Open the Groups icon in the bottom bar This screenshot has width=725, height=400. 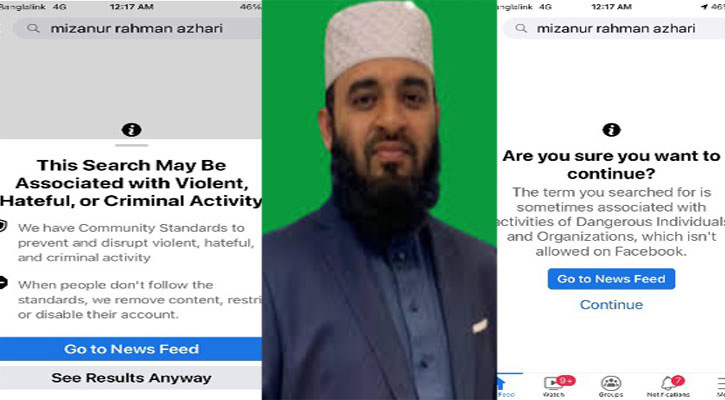click(611, 383)
